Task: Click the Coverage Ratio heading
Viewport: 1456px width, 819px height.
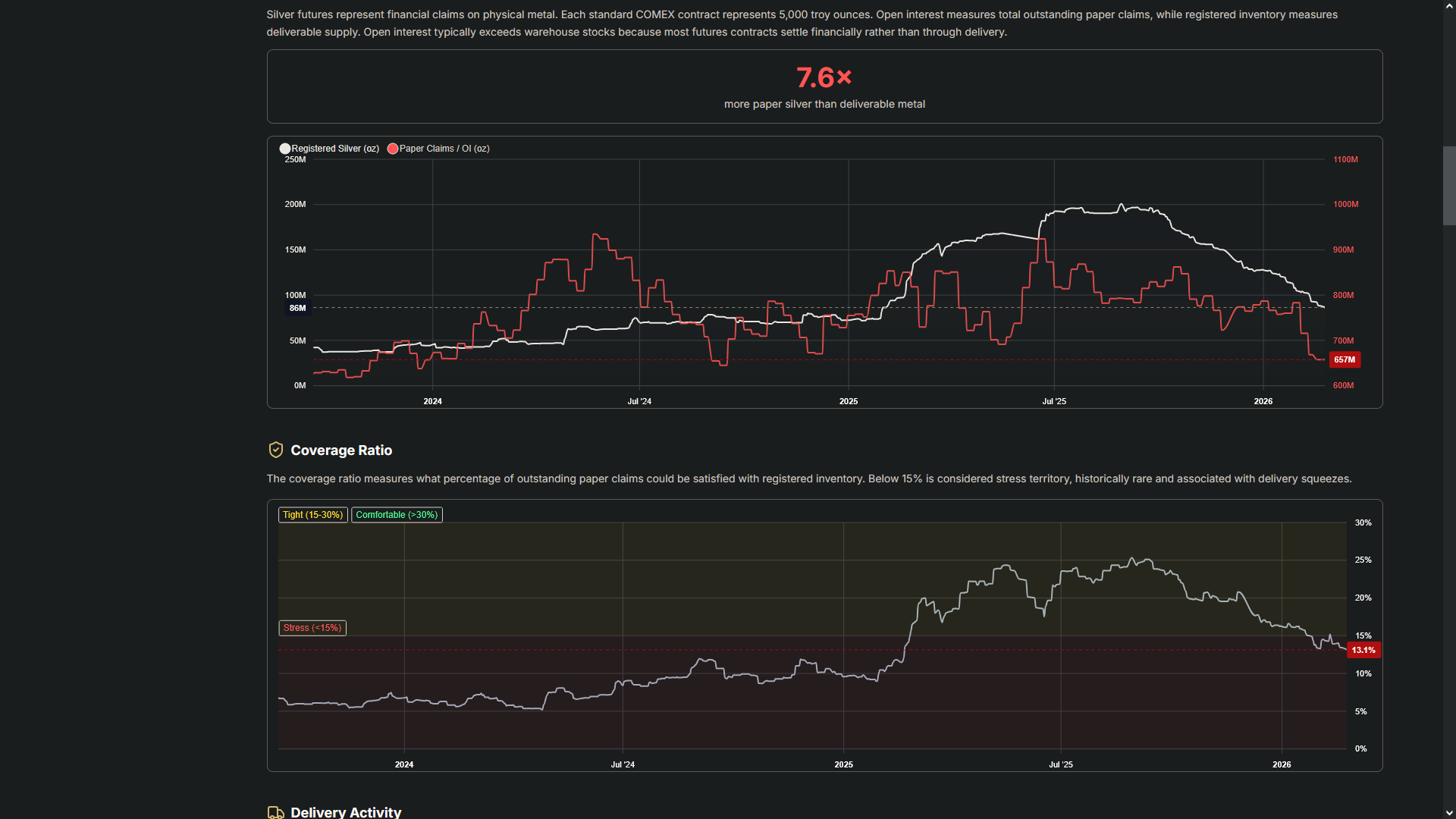Action: click(341, 450)
